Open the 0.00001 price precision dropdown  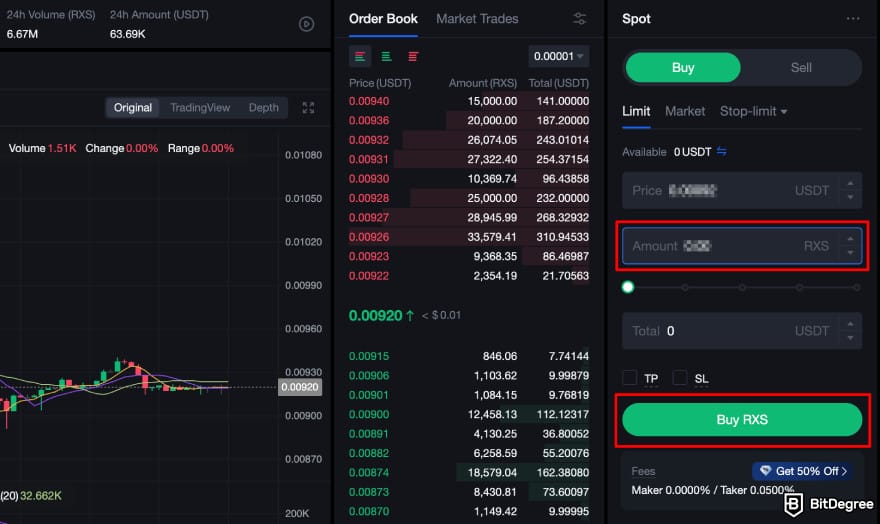coord(558,56)
